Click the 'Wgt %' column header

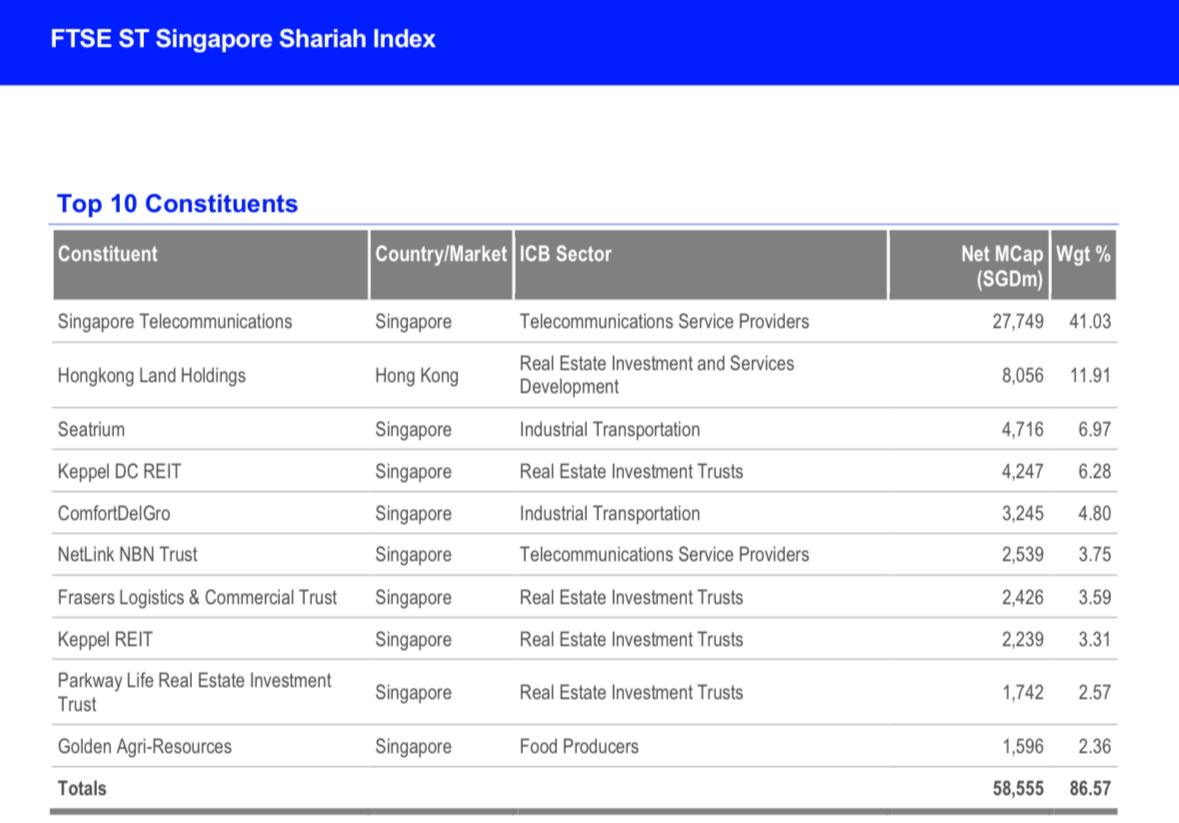point(1084,265)
